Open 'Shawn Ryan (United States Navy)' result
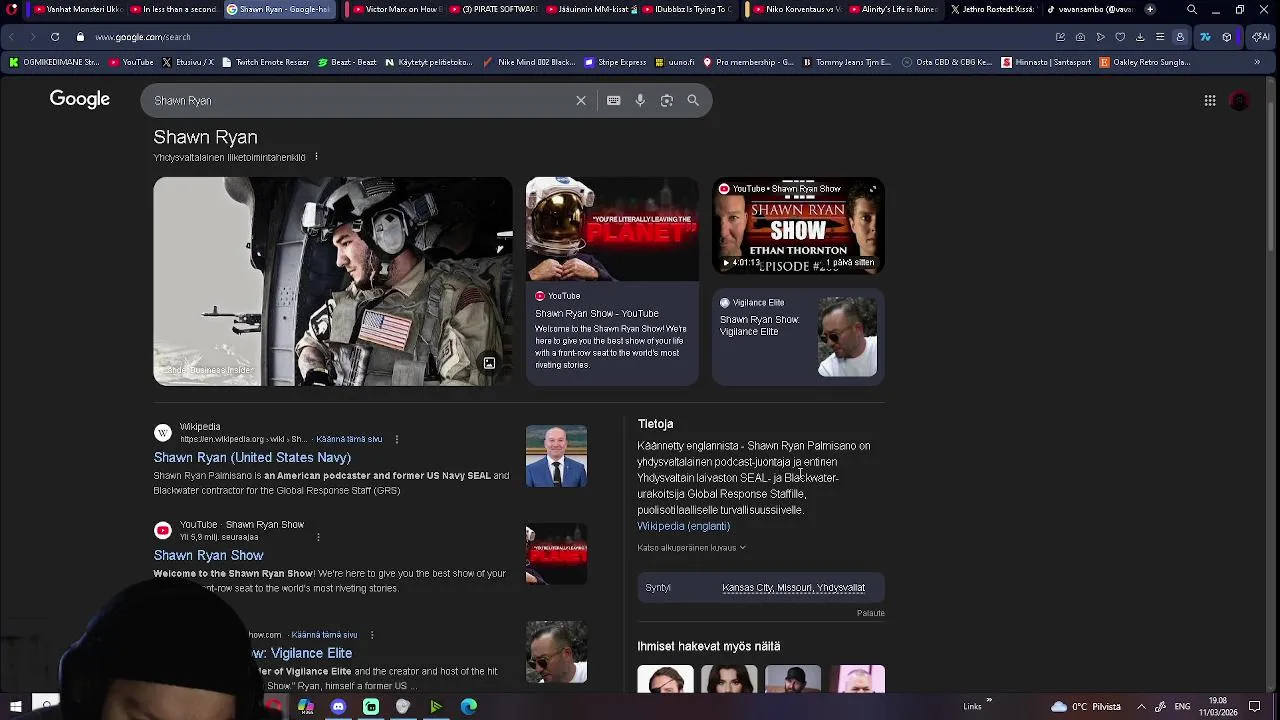The image size is (1280, 720). click(x=252, y=457)
